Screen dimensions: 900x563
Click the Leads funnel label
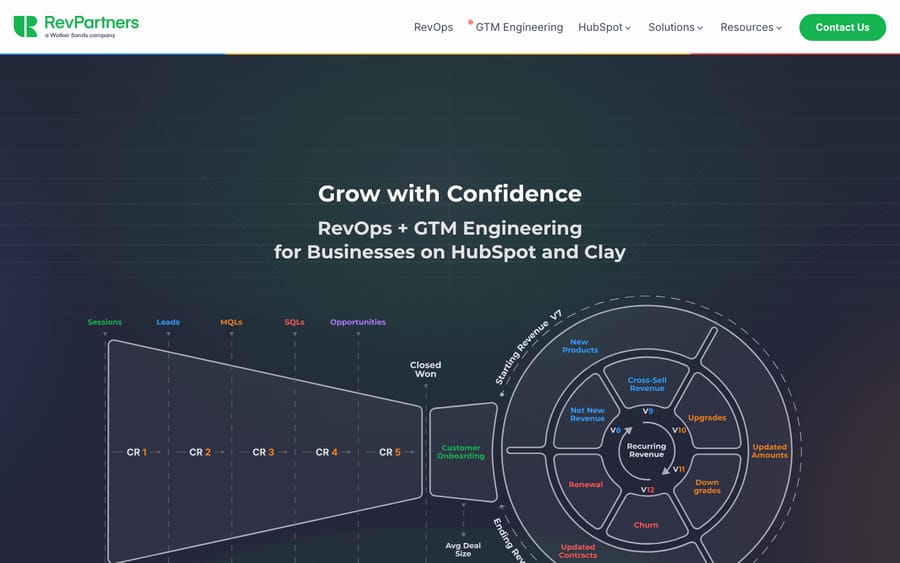pyautogui.click(x=168, y=322)
